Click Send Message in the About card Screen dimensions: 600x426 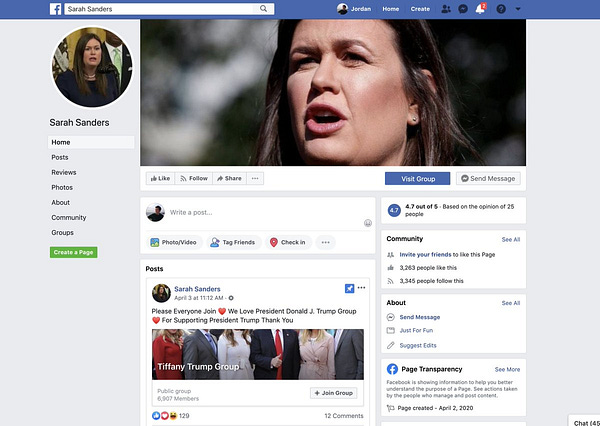click(419, 317)
